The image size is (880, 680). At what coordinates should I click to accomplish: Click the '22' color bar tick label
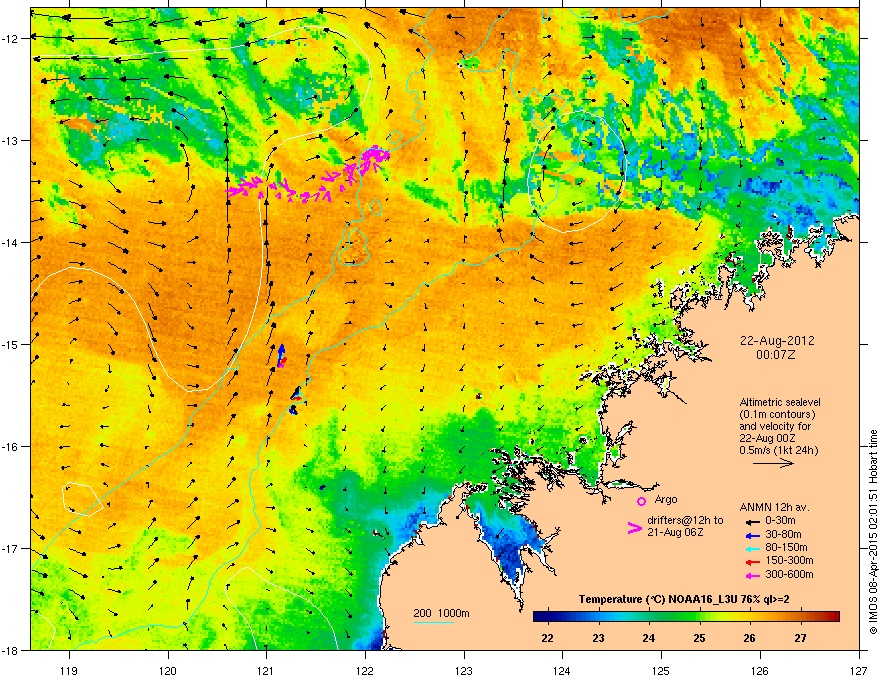tap(547, 638)
